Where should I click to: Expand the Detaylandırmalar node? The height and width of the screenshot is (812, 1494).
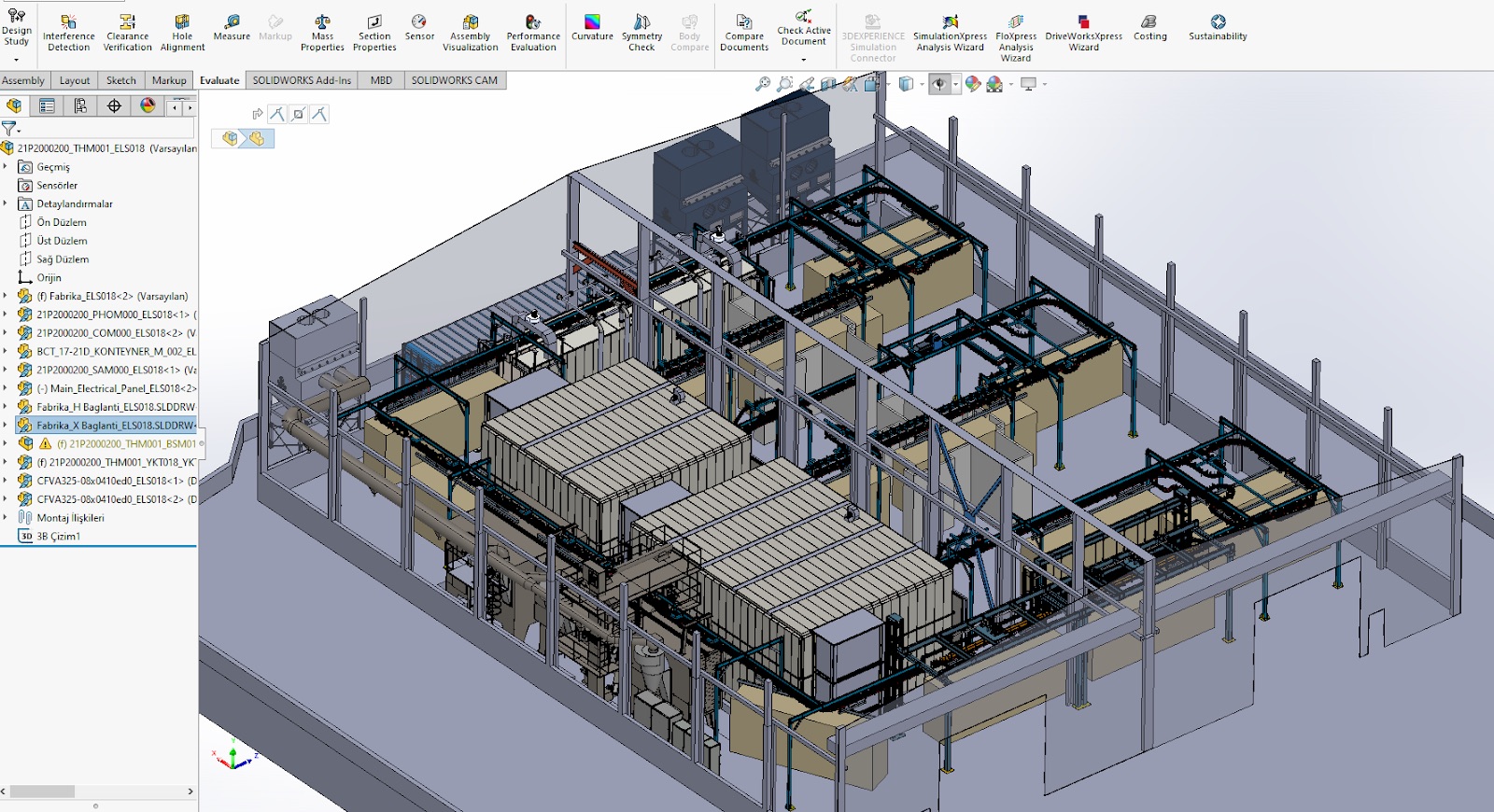pyautogui.click(x=5, y=203)
